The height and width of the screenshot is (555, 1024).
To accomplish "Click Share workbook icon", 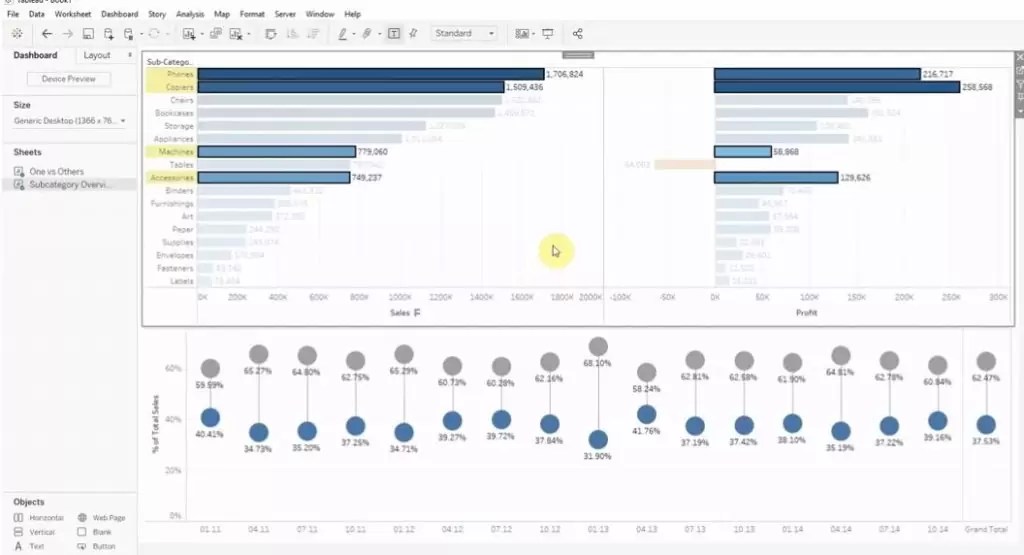I will click(x=577, y=33).
